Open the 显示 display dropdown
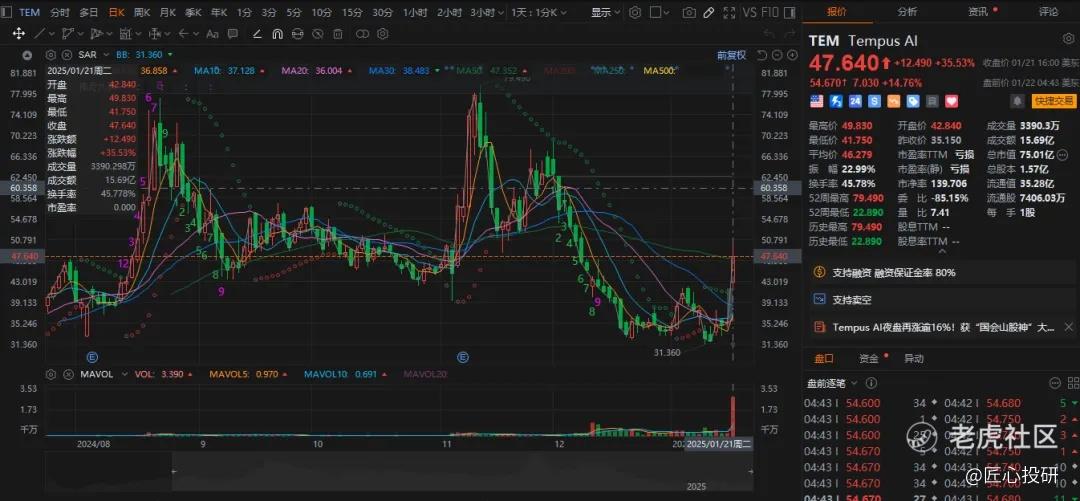 click(x=605, y=12)
